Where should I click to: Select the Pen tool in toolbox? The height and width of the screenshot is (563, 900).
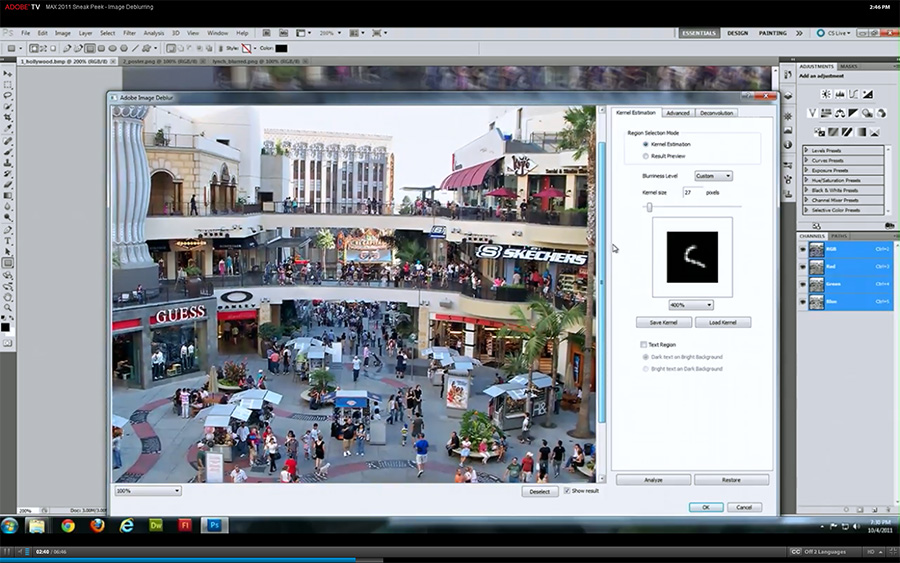tap(7, 230)
